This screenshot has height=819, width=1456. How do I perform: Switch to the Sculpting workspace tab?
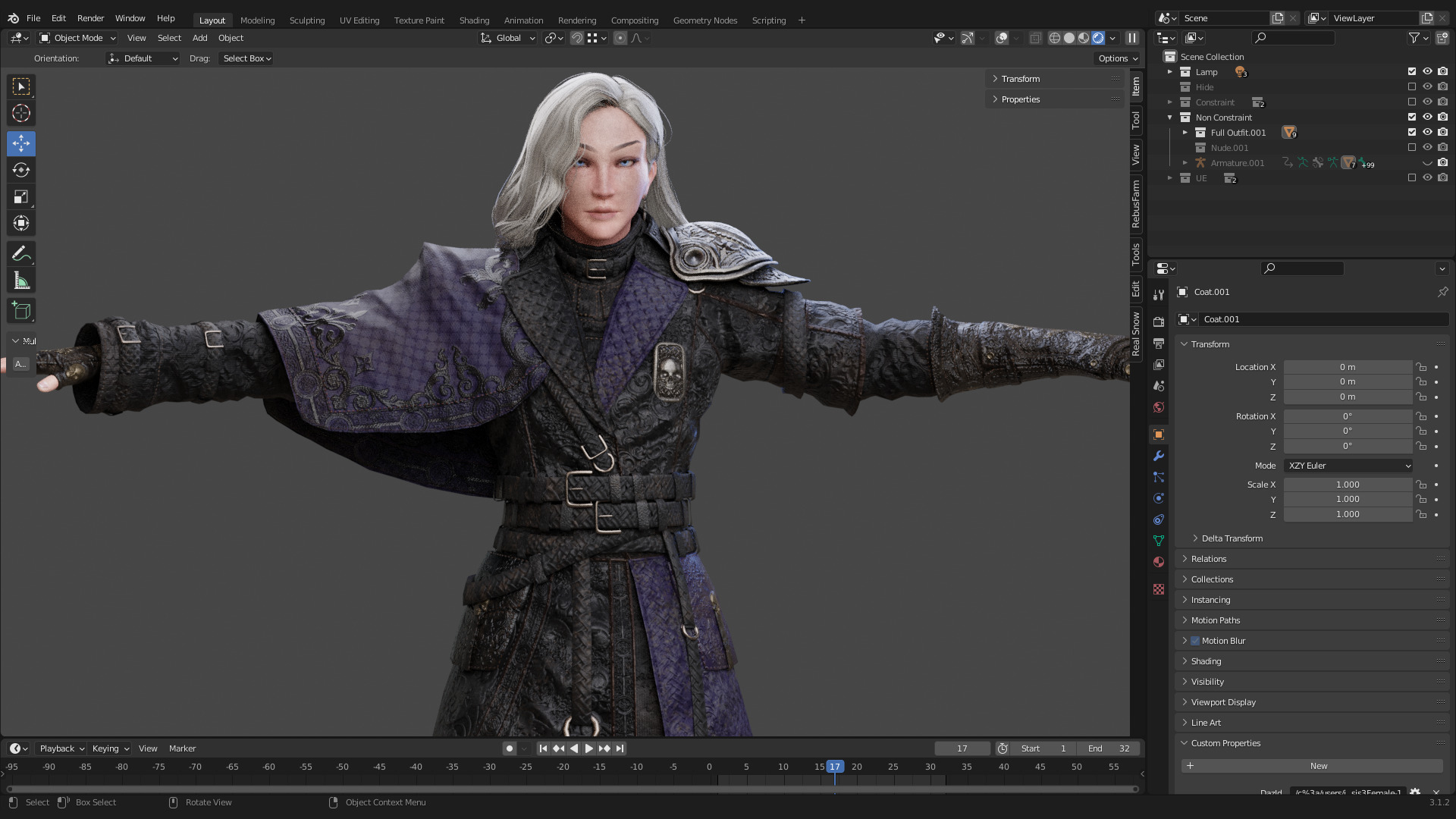point(307,20)
